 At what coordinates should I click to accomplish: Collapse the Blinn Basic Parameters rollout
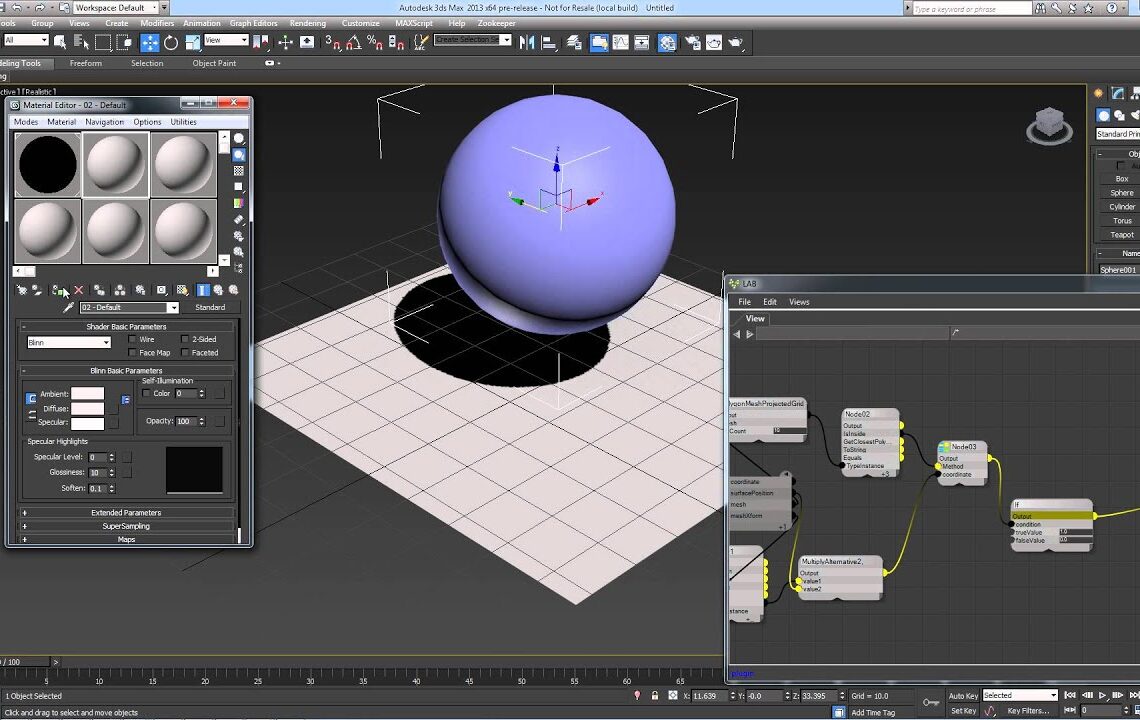click(x=128, y=370)
